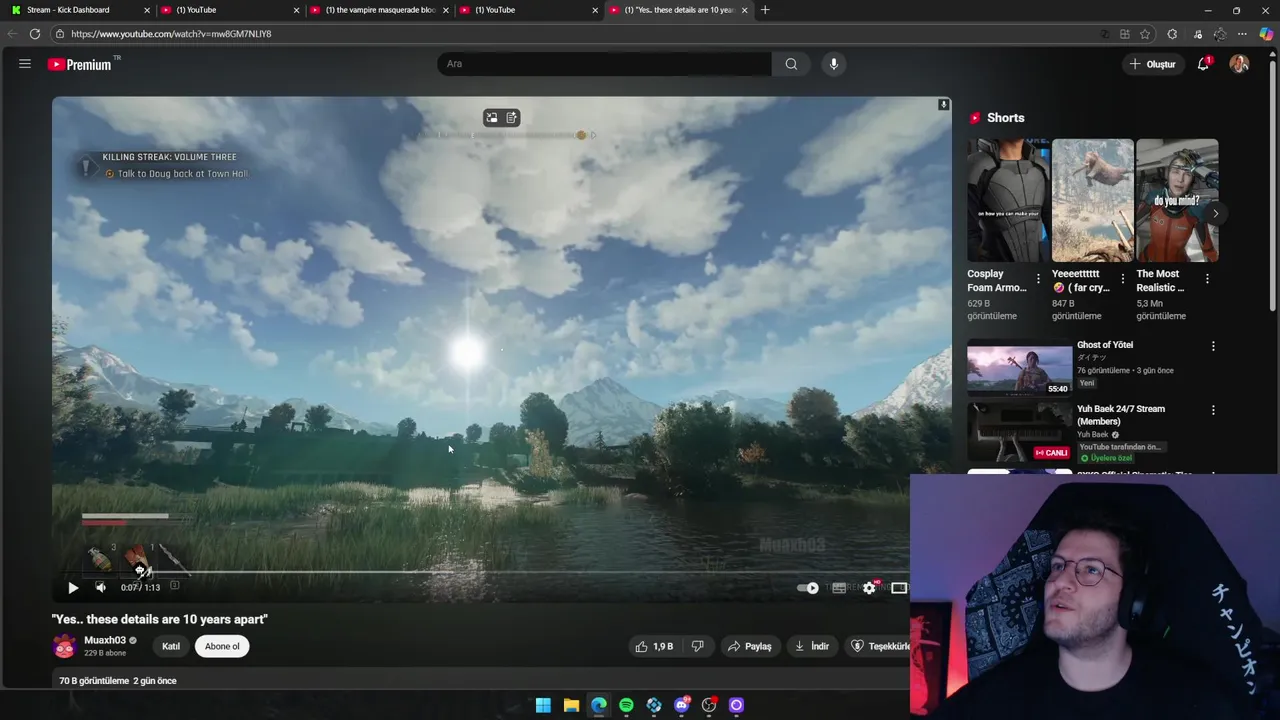This screenshot has width=1280, height=720.
Task: Close the Stream - Kick Dashboard tab
Action: click(x=147, y=10)
